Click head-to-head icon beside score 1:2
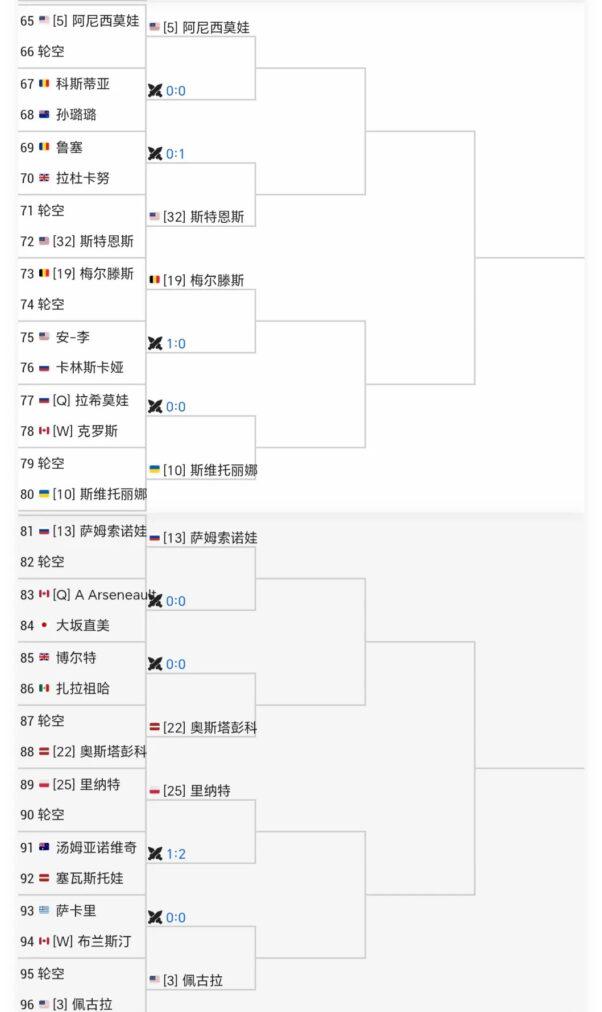Image resolution: width=602 pixels, height=1012 pixels. coord(155,854)
